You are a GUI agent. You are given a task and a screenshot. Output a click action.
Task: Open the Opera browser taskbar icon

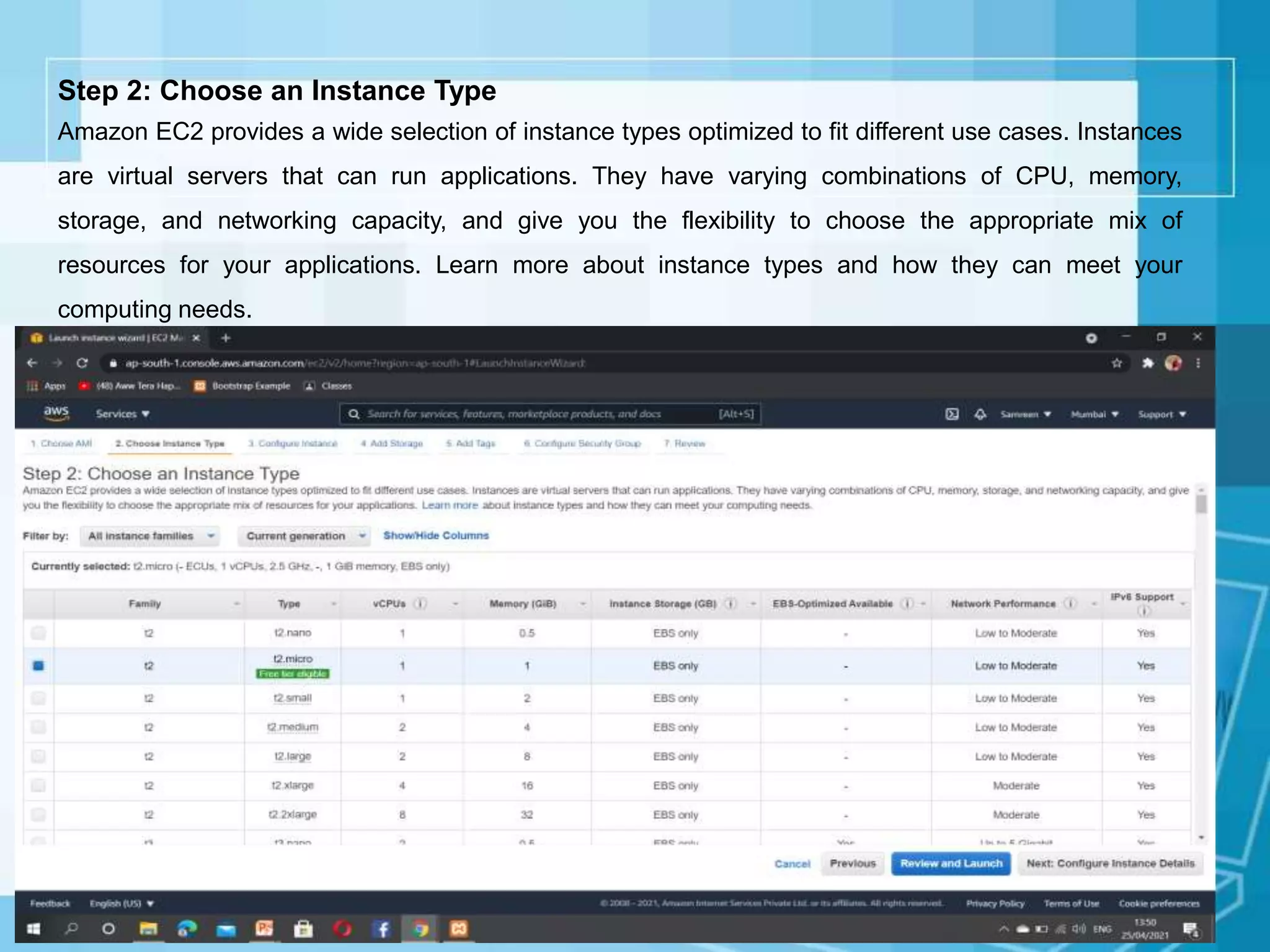(x=342, y=928)
